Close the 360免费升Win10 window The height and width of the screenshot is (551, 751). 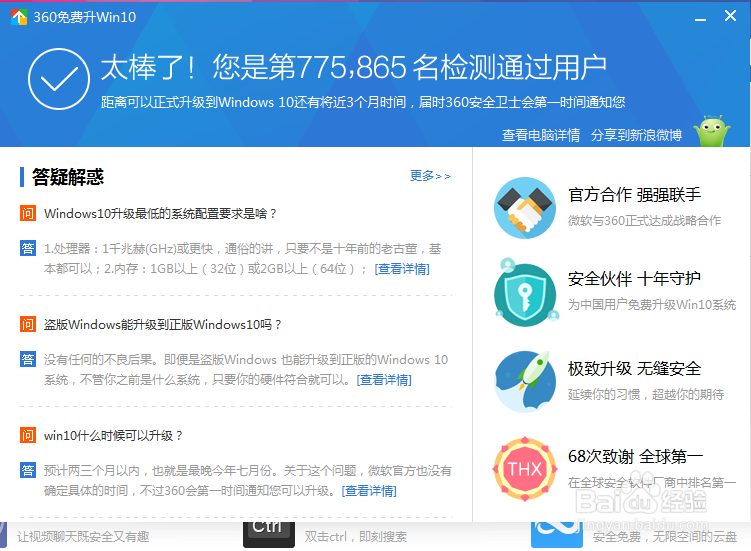click(730, 16)
